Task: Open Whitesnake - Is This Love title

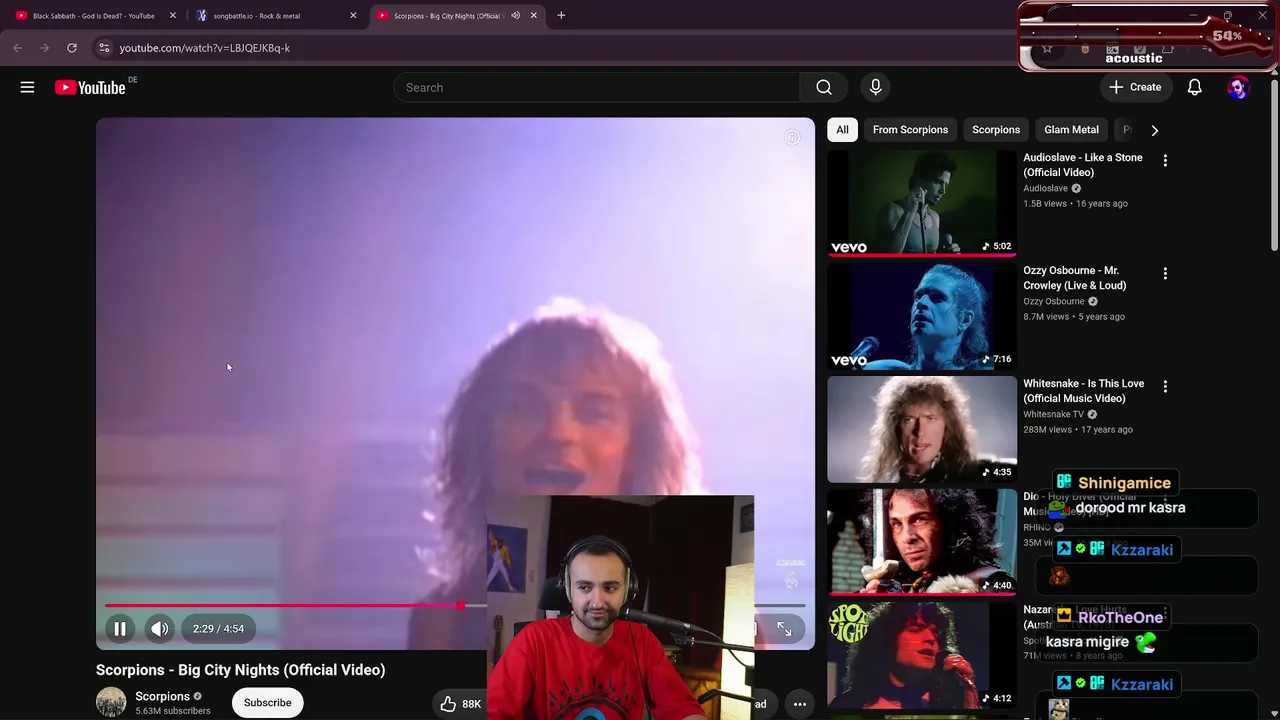Action: point(1084,391)
